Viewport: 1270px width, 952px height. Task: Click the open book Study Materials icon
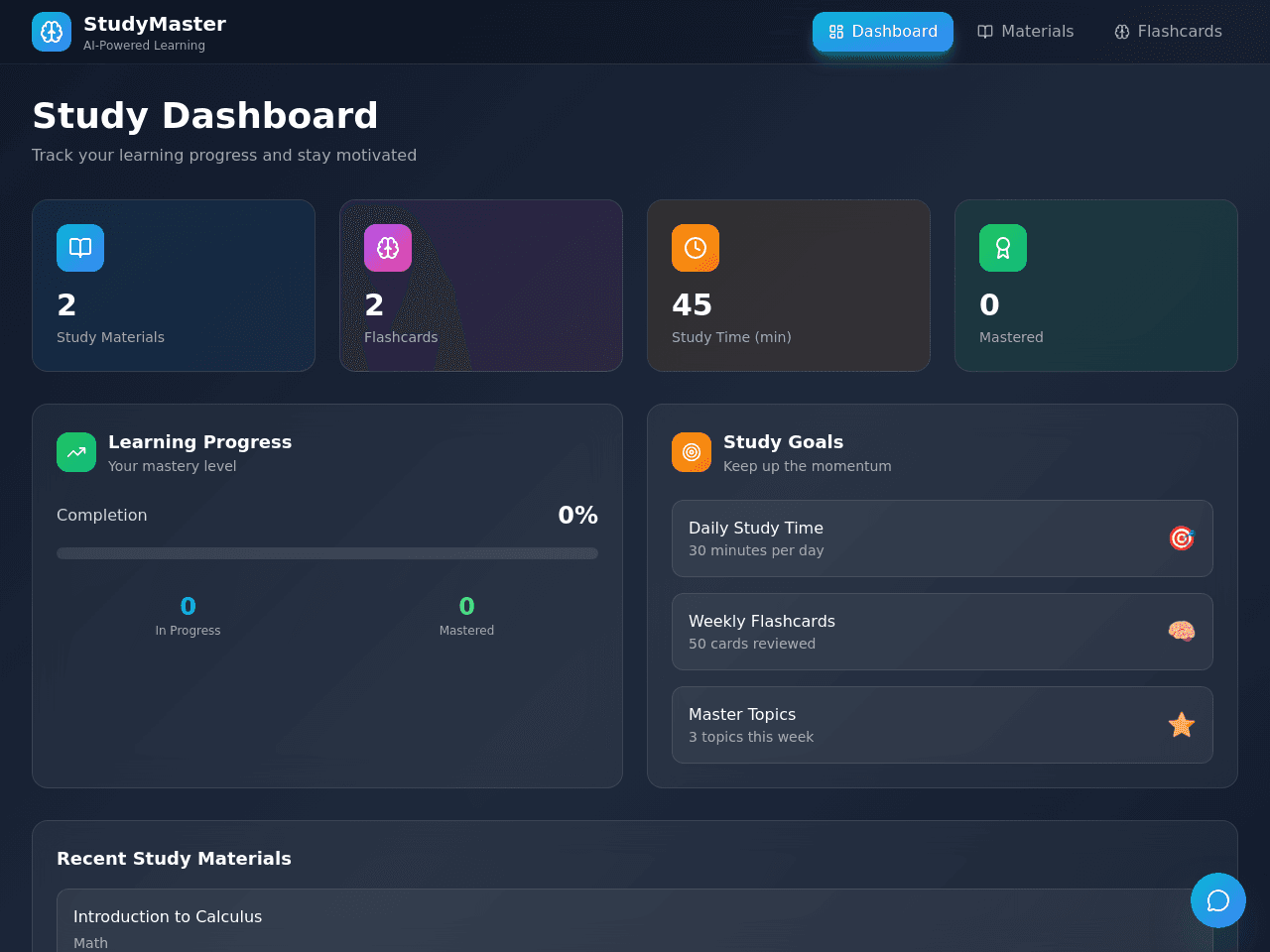[x=80, y=248]
